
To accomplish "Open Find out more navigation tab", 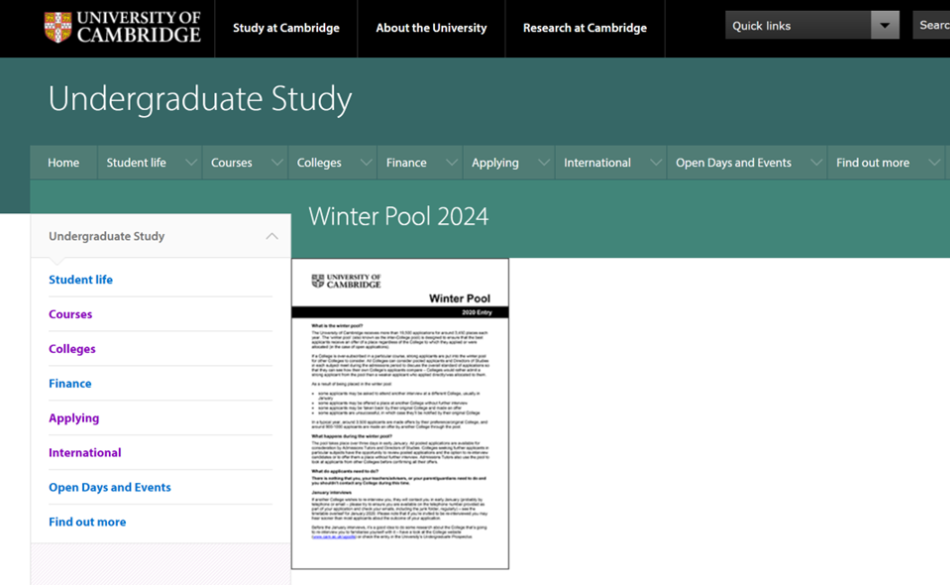I will pyautogui.click(x=872, y=162).
